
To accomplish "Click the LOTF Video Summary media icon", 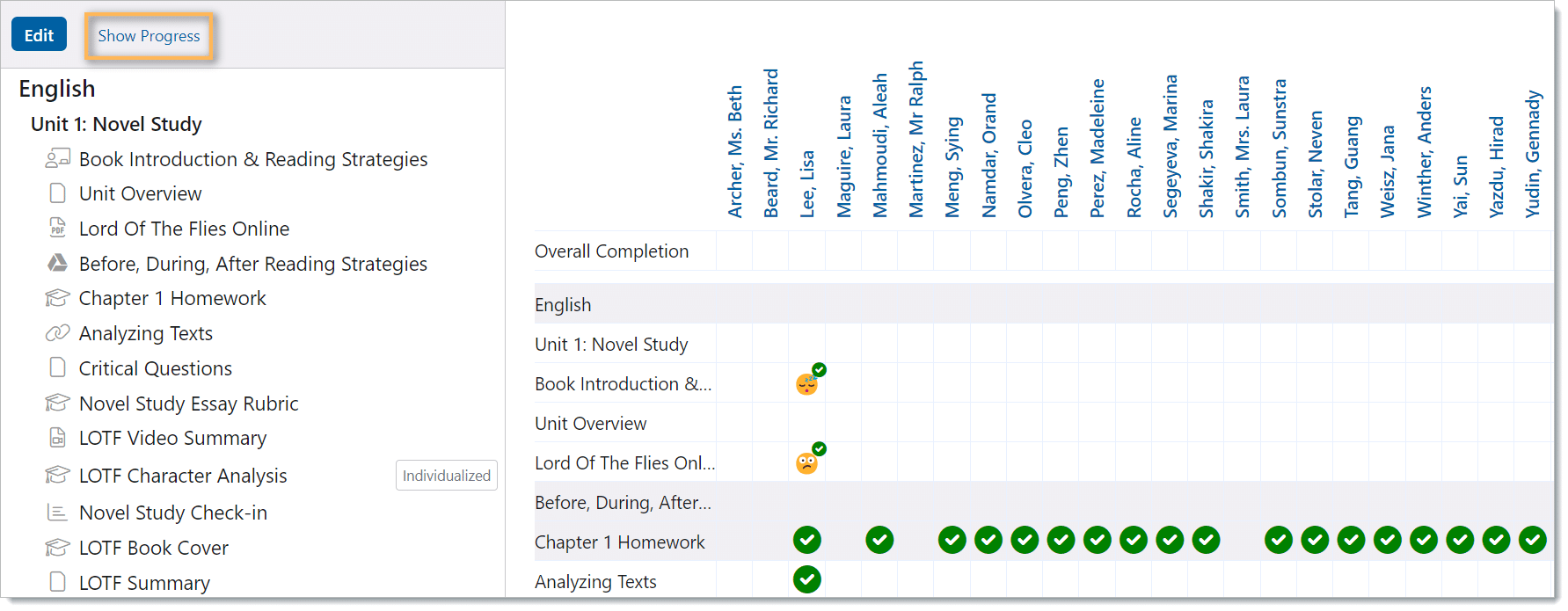I will tap(57, 438).
